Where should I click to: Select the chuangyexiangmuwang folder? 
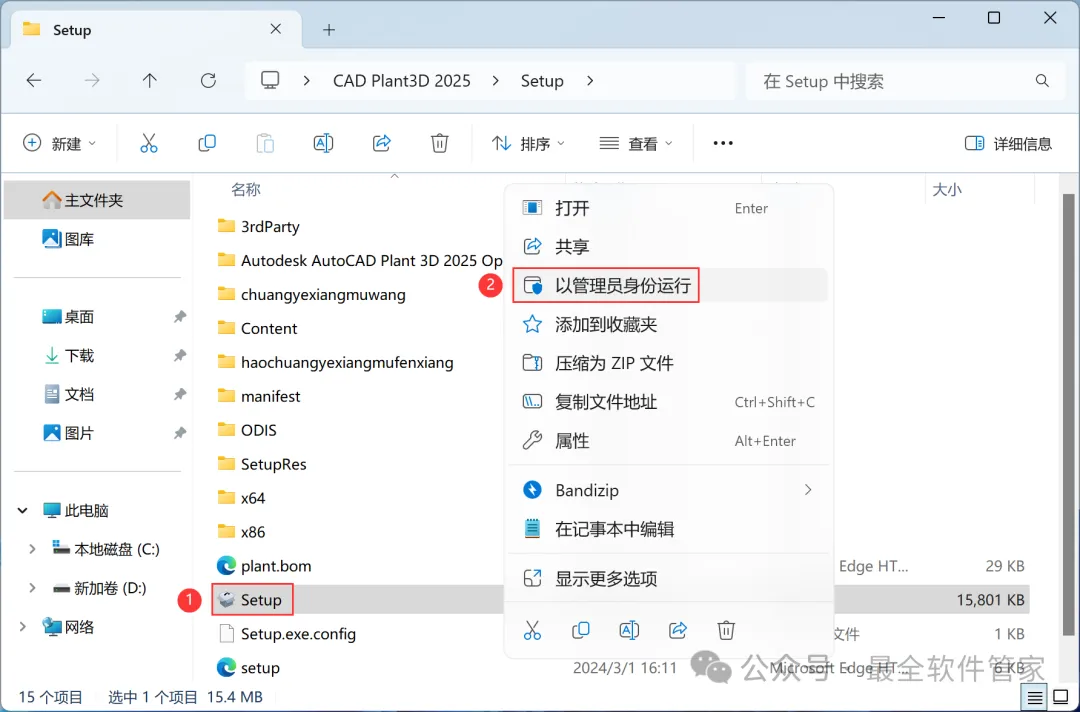coord(311,295)
